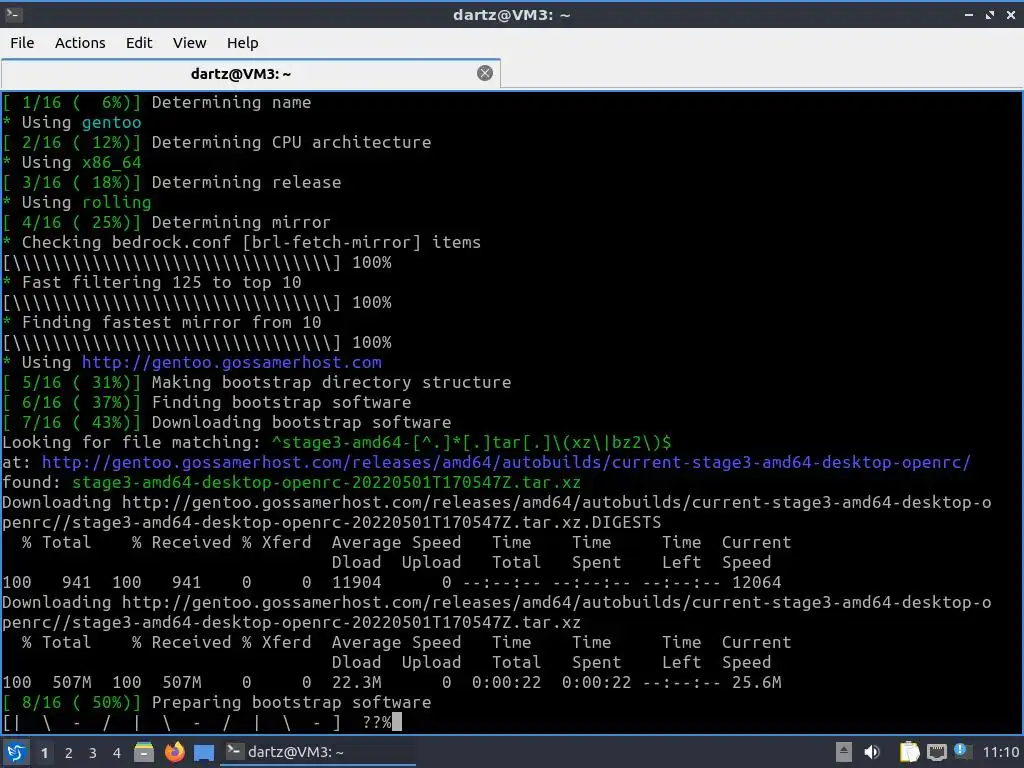Select the dartz@VM3 taskbar window button
1024x768 pixels.
point(320,752)
